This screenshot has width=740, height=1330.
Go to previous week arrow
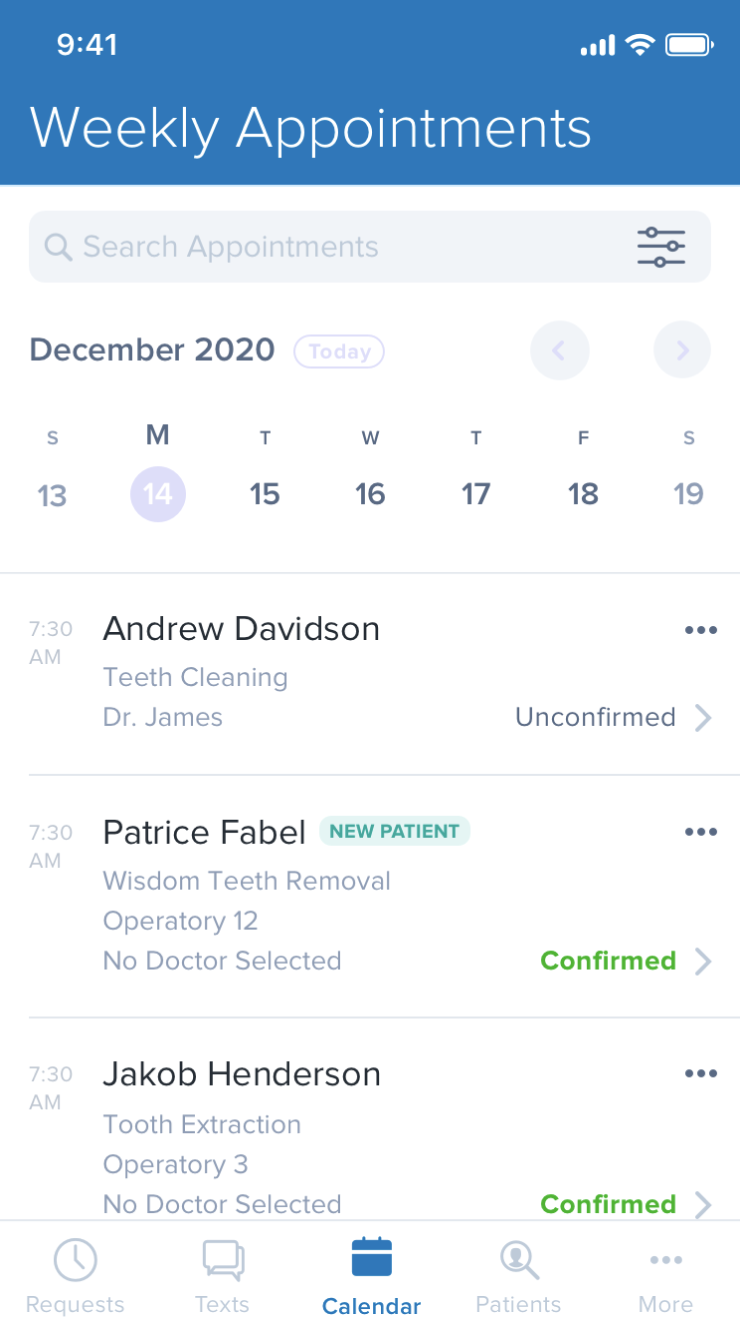(x=560, y=350)
